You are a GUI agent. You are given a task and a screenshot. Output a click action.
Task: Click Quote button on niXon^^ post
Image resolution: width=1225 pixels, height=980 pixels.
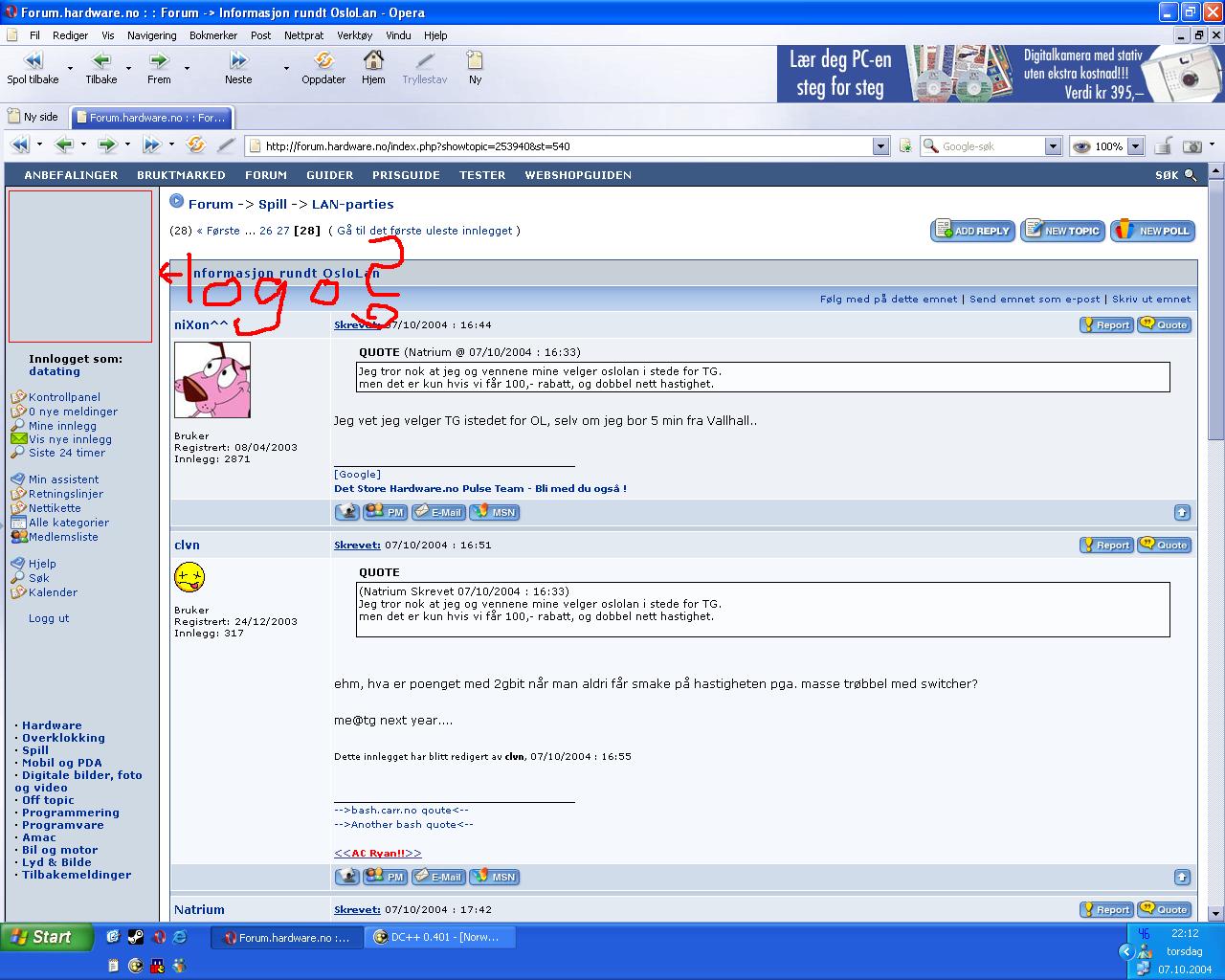click(x=1165, y=324)
